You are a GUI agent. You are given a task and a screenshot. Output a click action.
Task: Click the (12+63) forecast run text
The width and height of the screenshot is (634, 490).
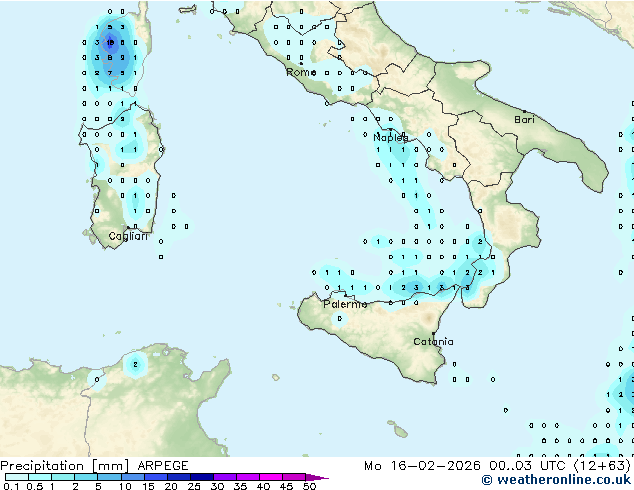point(603,466)
